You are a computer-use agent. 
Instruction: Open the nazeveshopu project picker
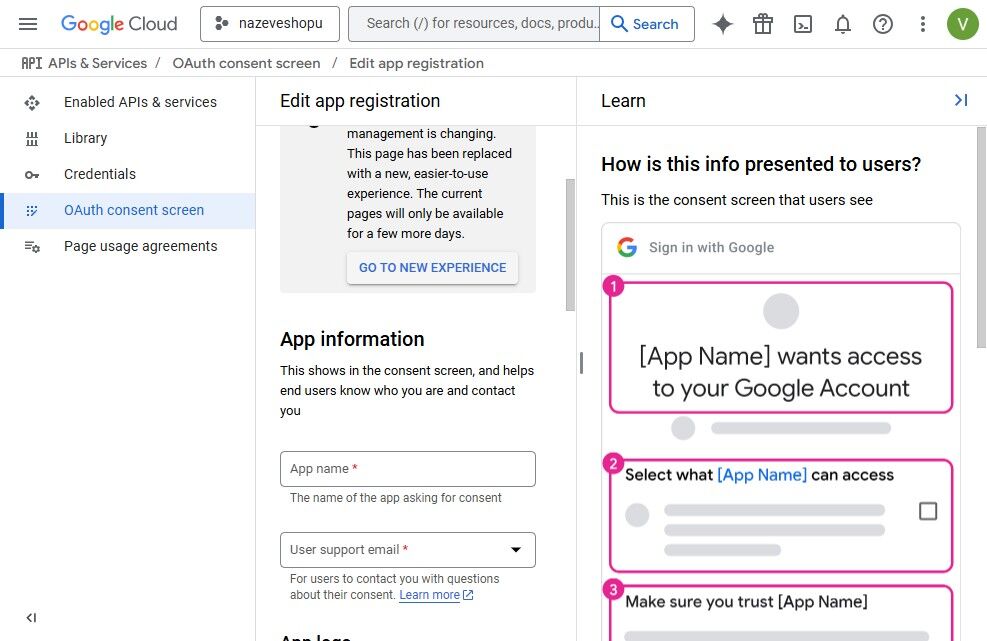coord(269,24)
